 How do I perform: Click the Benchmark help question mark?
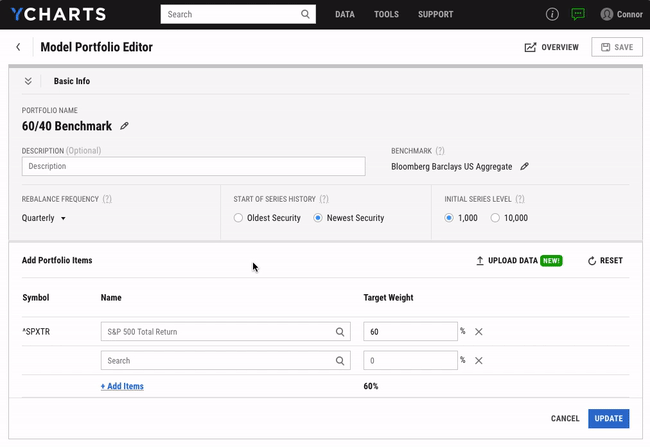tap(440, 151)
